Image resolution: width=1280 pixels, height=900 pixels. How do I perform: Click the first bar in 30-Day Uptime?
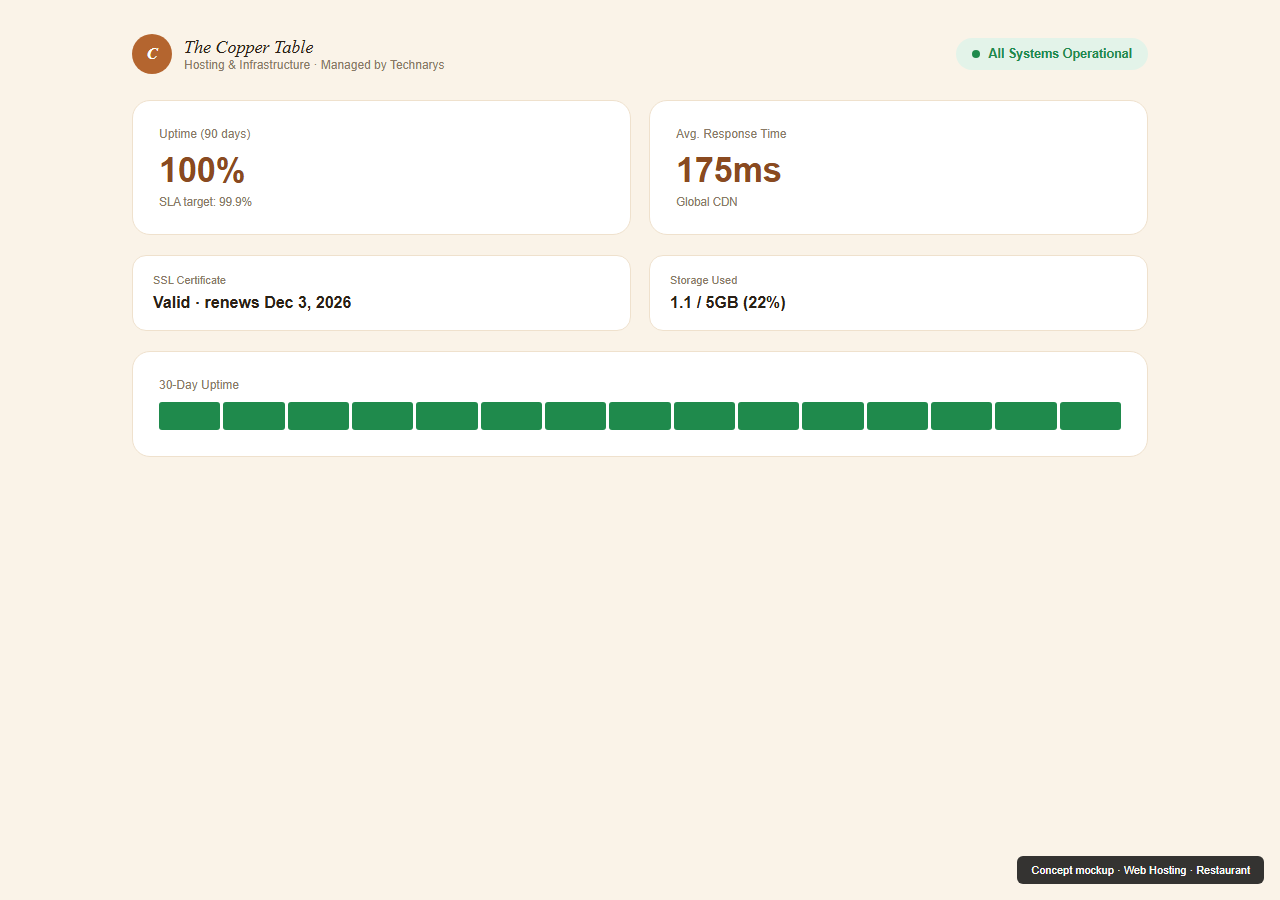click(x=189, y=416)
